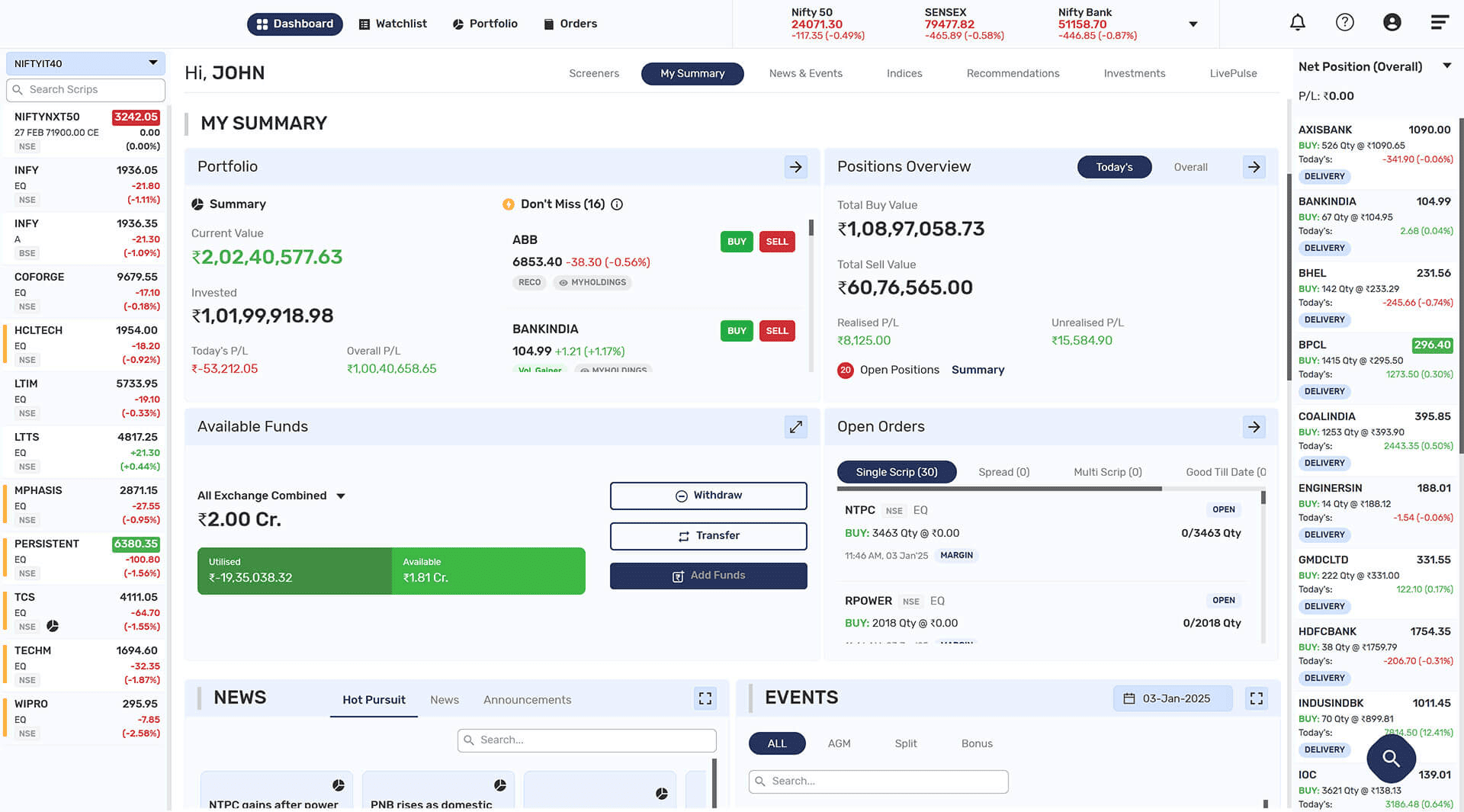Click the 20 open positions badge
The image size is (1464, 812).
point(845,371)
